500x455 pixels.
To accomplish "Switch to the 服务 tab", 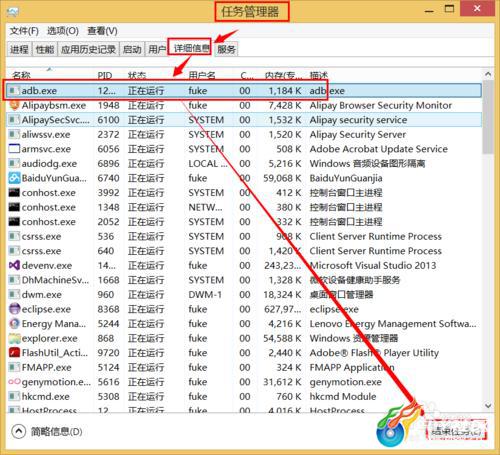I will tap(226, 50).
